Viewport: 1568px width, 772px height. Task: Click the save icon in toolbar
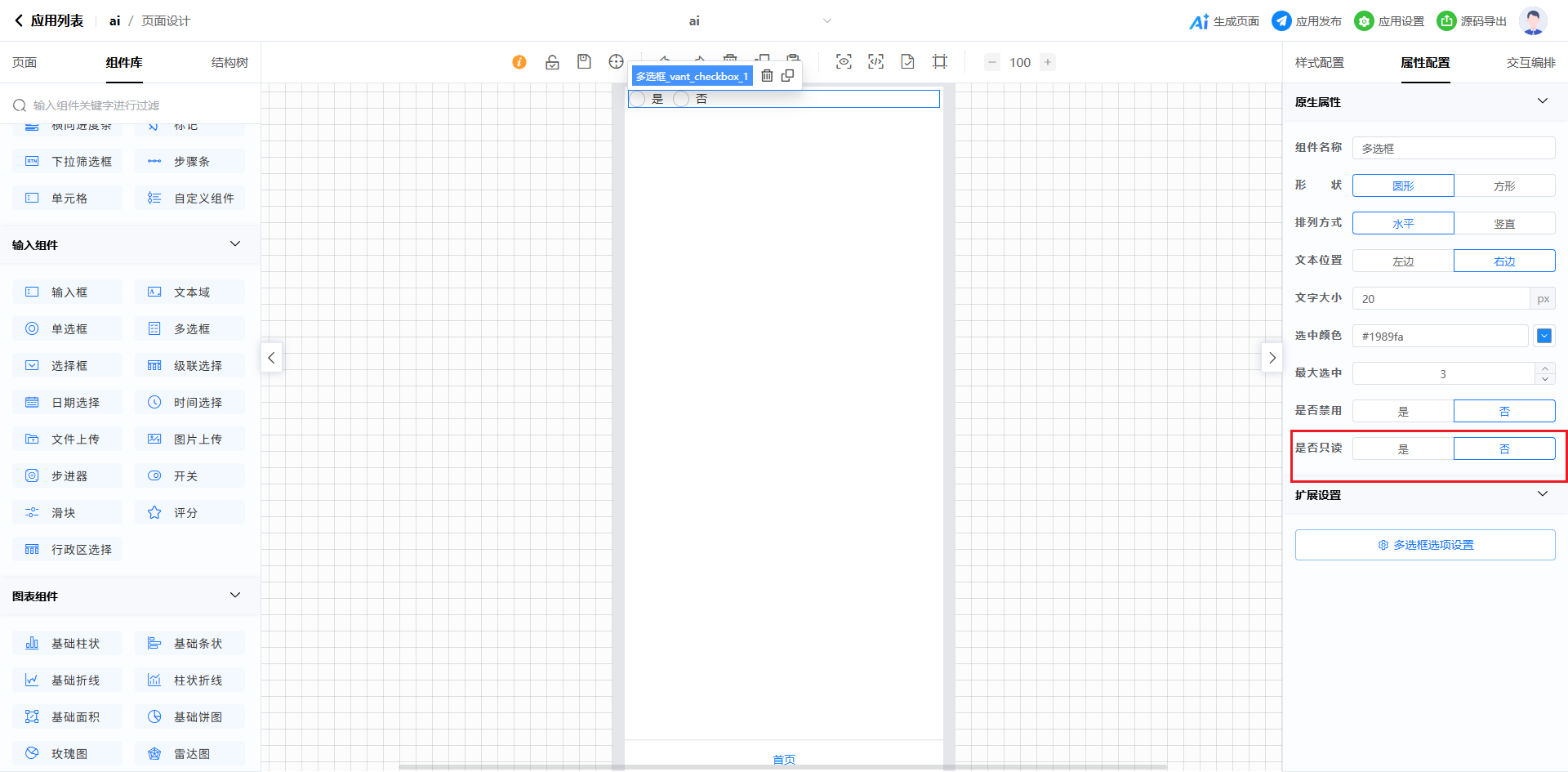coord(584,62)
